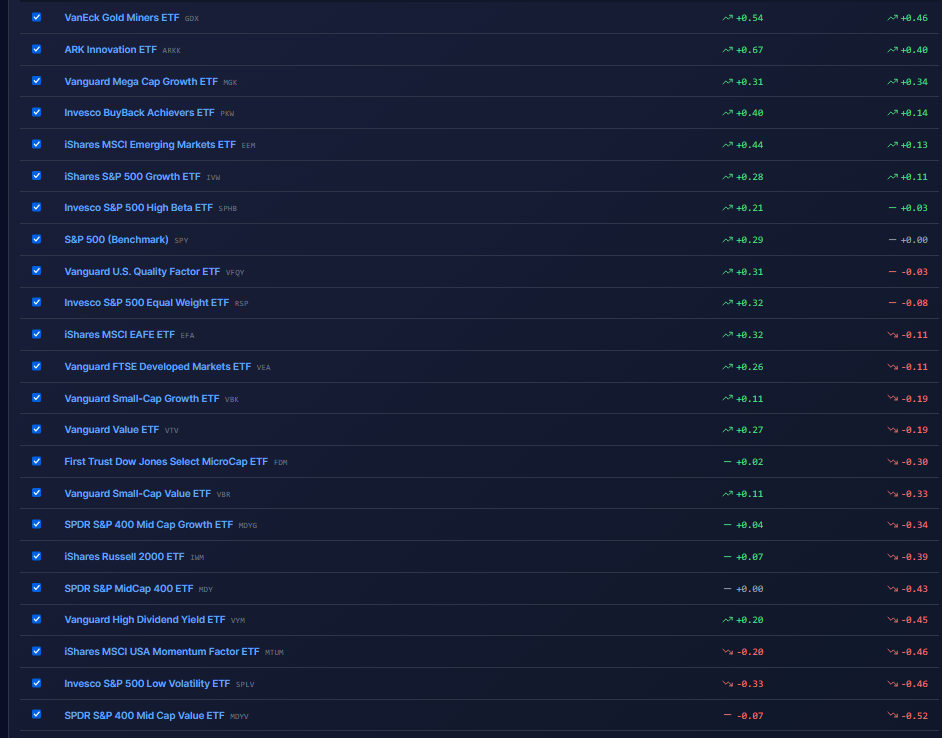
Task: Toggle SPDR S&P 400 Mid Cap Value checkbox
Action: pos(37,714)
